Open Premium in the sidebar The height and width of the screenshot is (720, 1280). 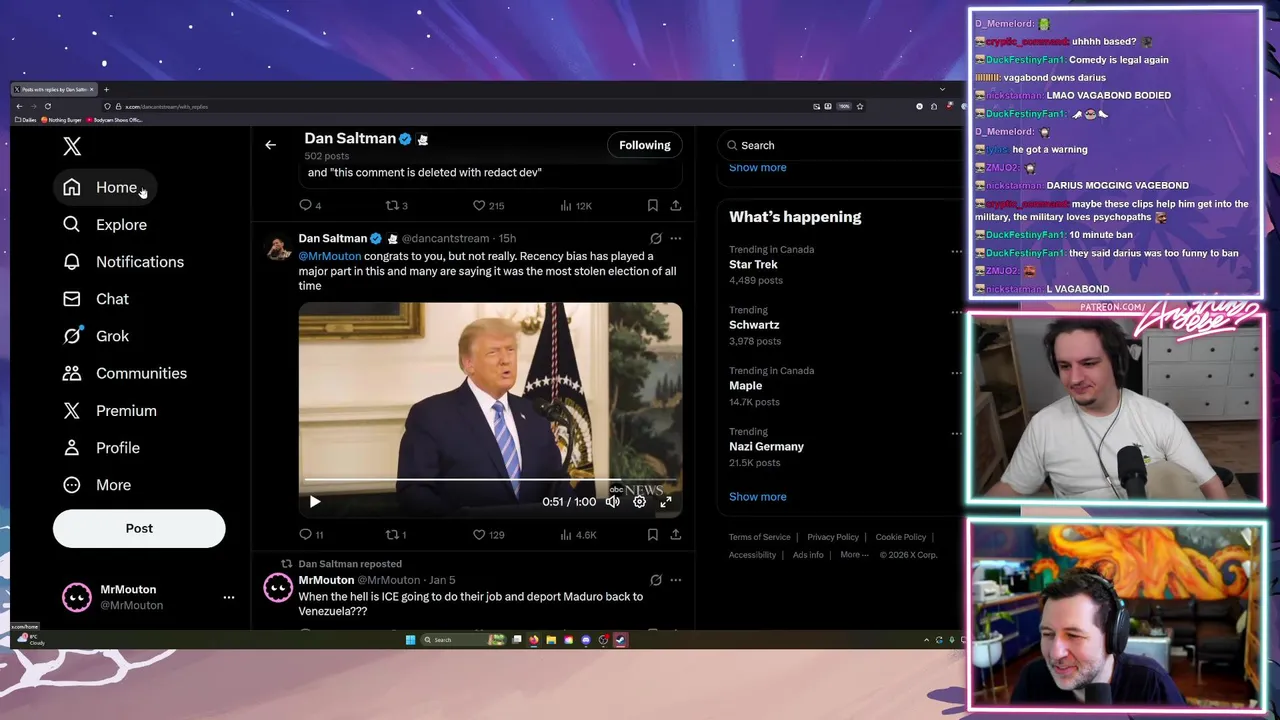[x=110, y=411]
